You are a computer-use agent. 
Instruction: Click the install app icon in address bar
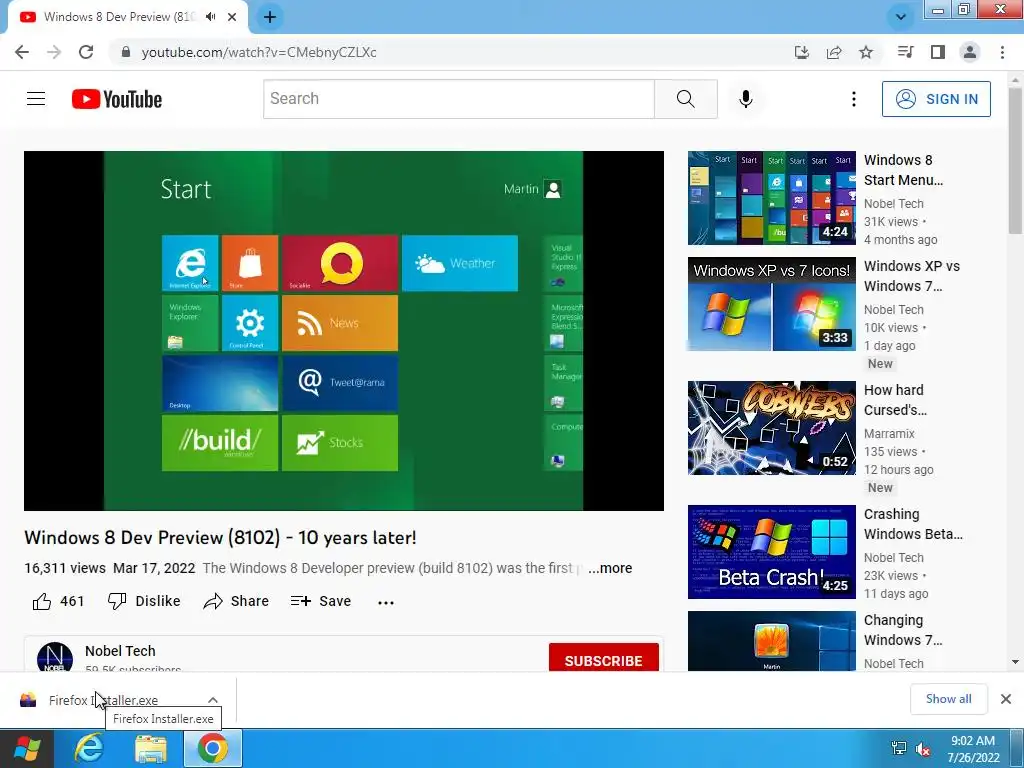(801, 52)
